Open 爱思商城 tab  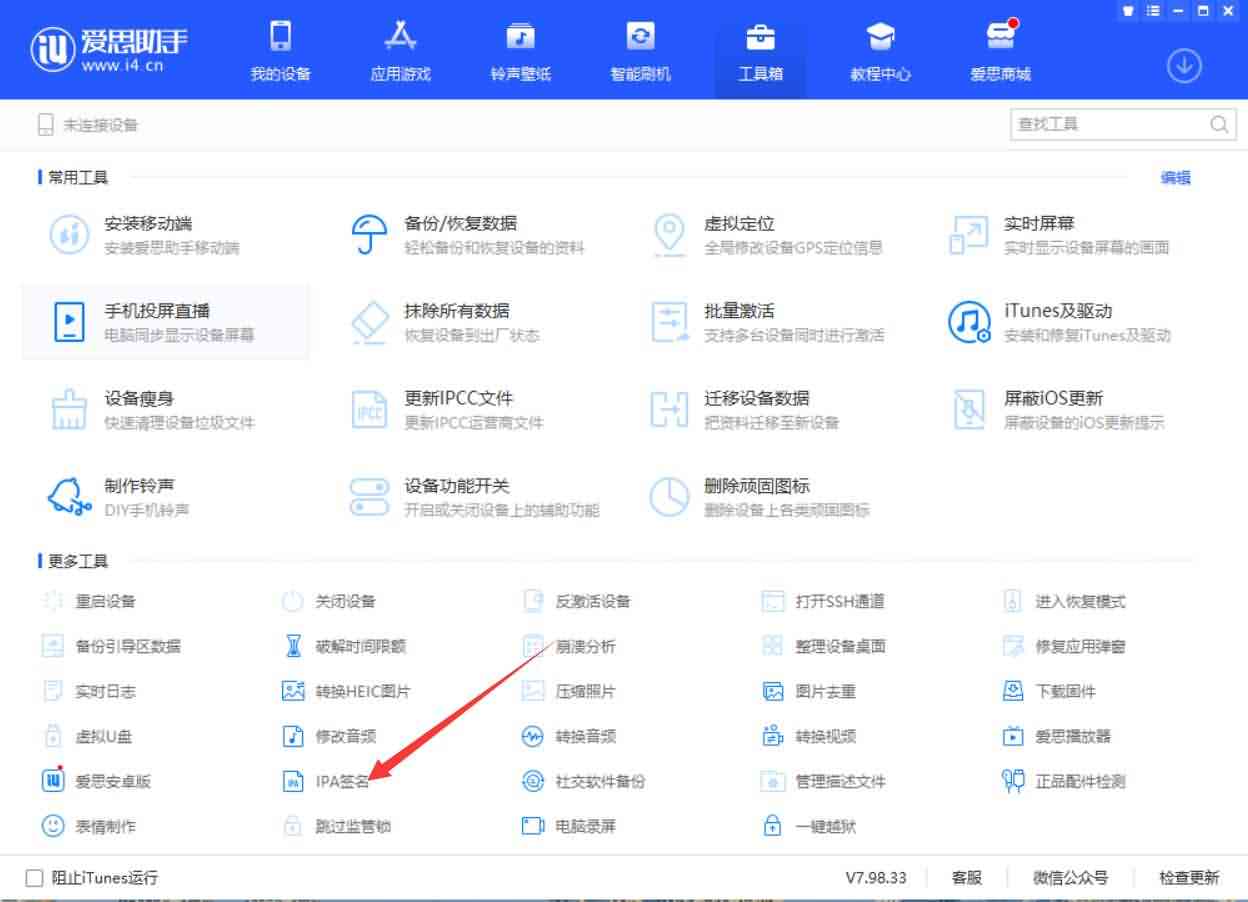tap(1000, 52)
